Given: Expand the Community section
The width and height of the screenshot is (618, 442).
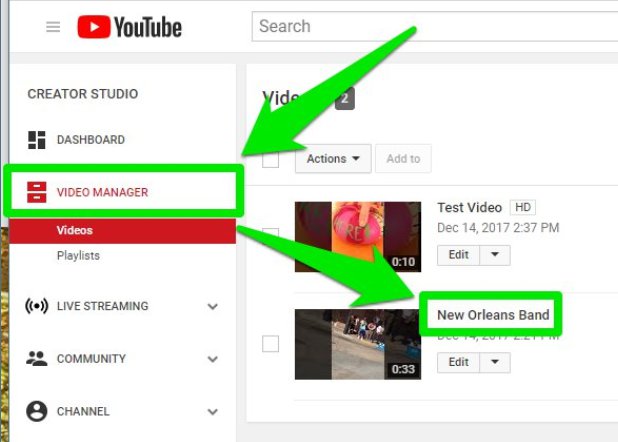Looking at the screenshot, I should point(213,359).
